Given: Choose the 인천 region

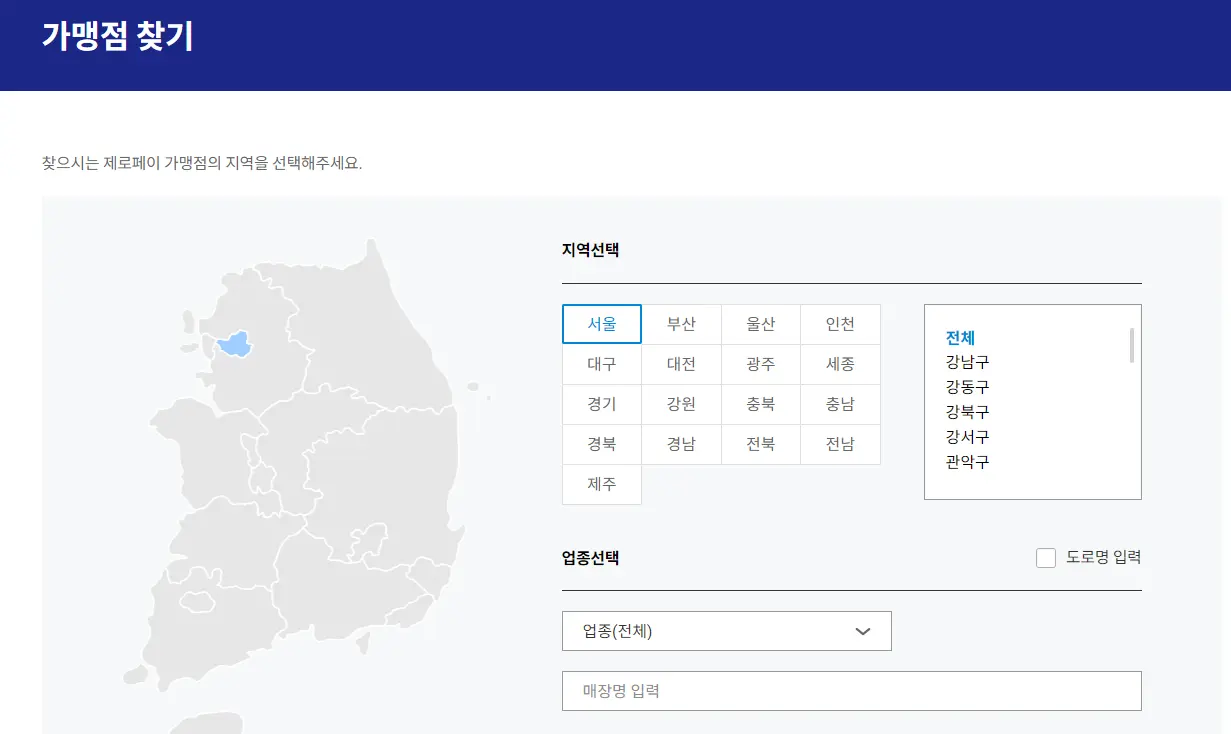Looking at the screenshot, I should [841, 324].
